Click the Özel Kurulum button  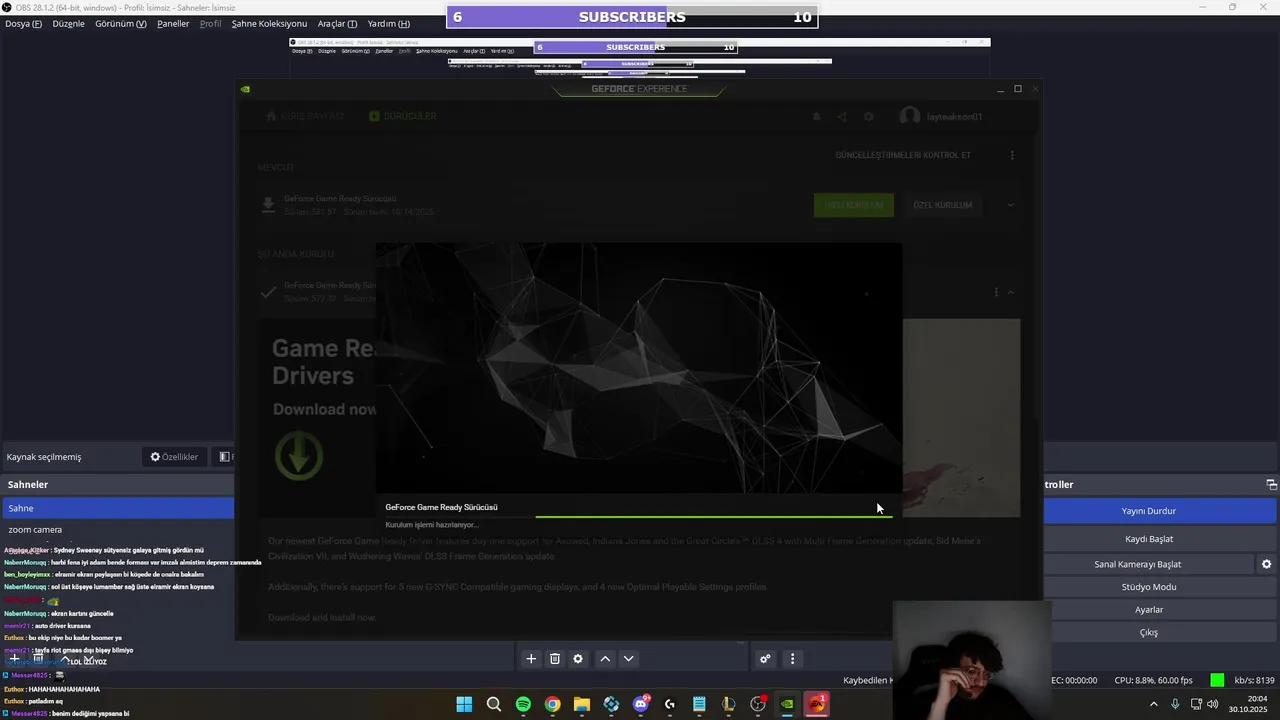pos(942,205)
